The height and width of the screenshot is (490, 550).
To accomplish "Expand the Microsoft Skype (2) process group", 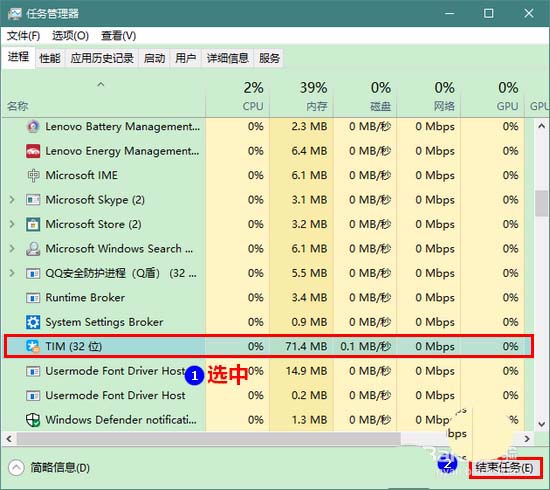I will tap(12, 200).
